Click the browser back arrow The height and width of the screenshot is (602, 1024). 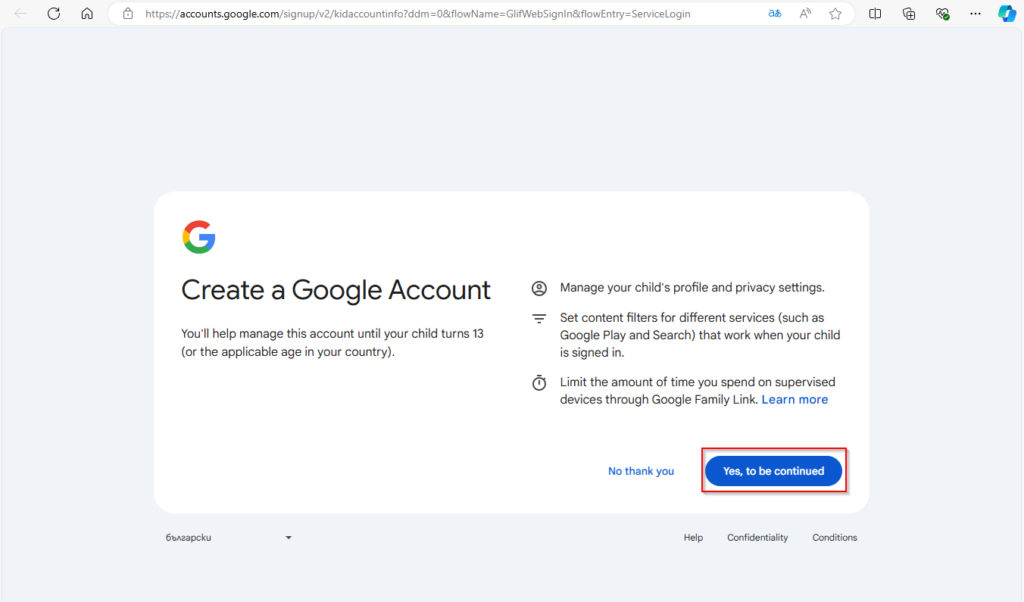[x=20, y=14]
